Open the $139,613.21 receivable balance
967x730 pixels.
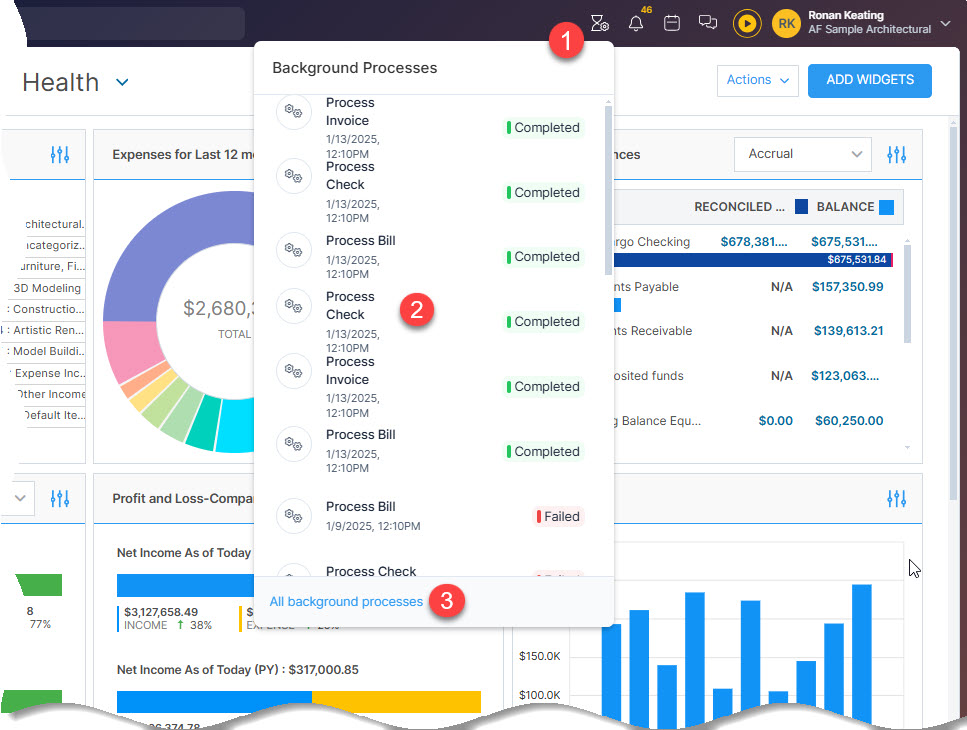click(x=849, y=331)
